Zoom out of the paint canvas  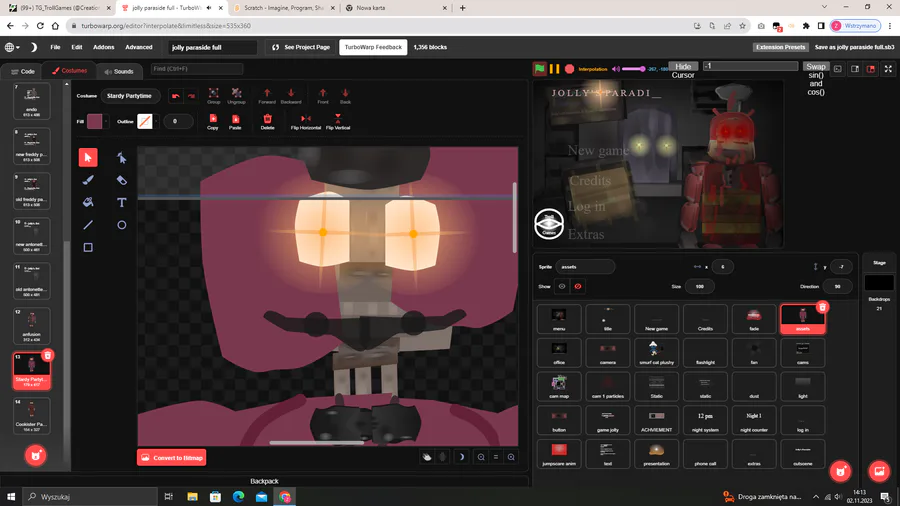pyautogui.click(x=481, y=457)
